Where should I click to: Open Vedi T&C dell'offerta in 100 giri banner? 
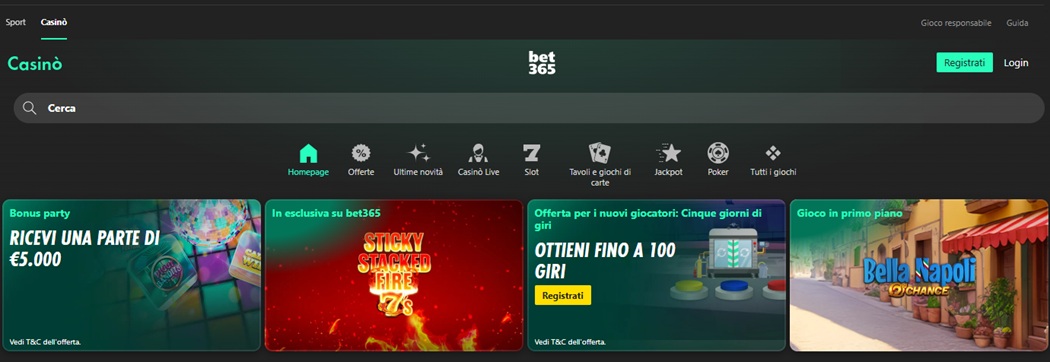coord(571,342)
